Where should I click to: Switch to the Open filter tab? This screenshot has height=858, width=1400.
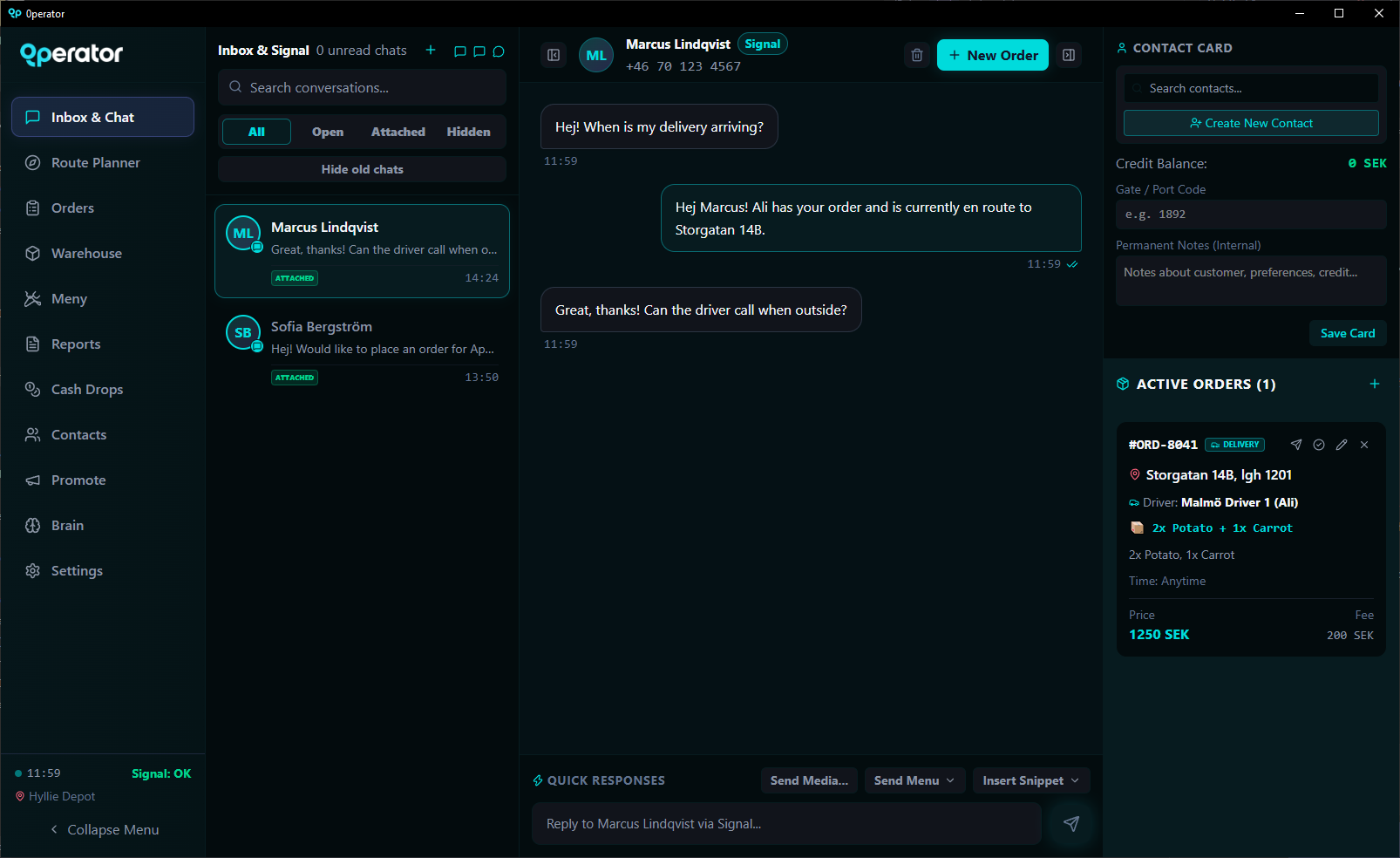(328, 132)
